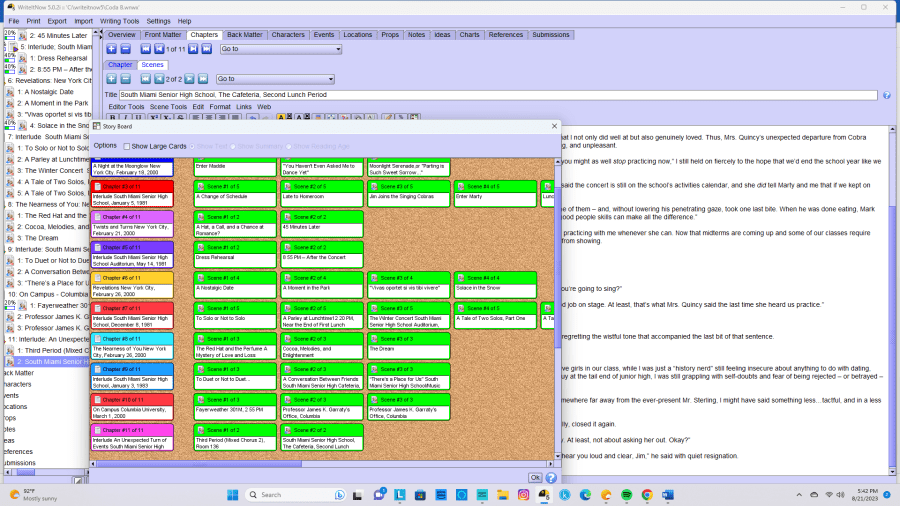This screenshot has height=506, width=900.
Task: Switch to the Characters tab
Action: click(288, 35)
